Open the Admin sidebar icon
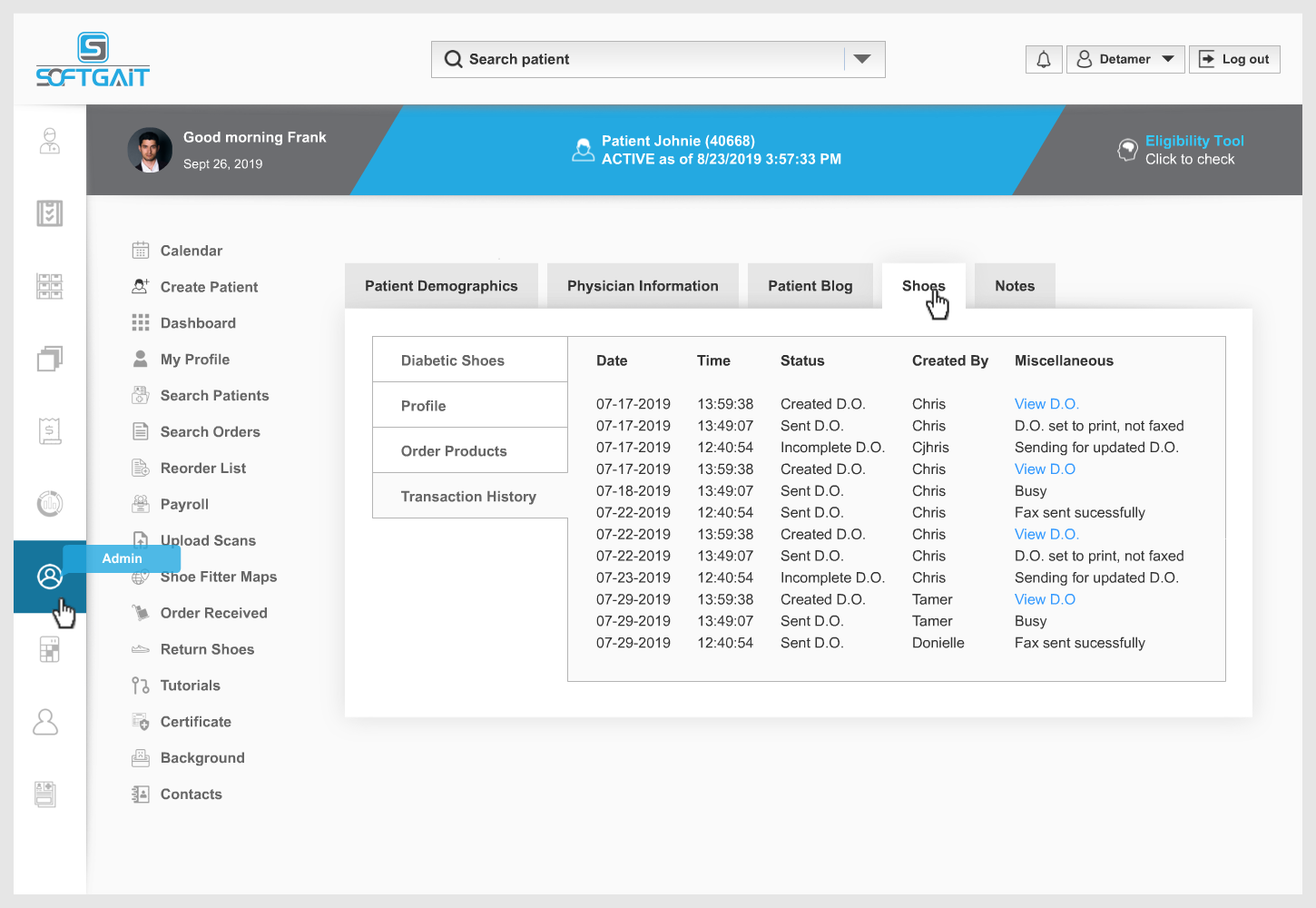This screenshot has height=908, width=1316. point(50,577)
